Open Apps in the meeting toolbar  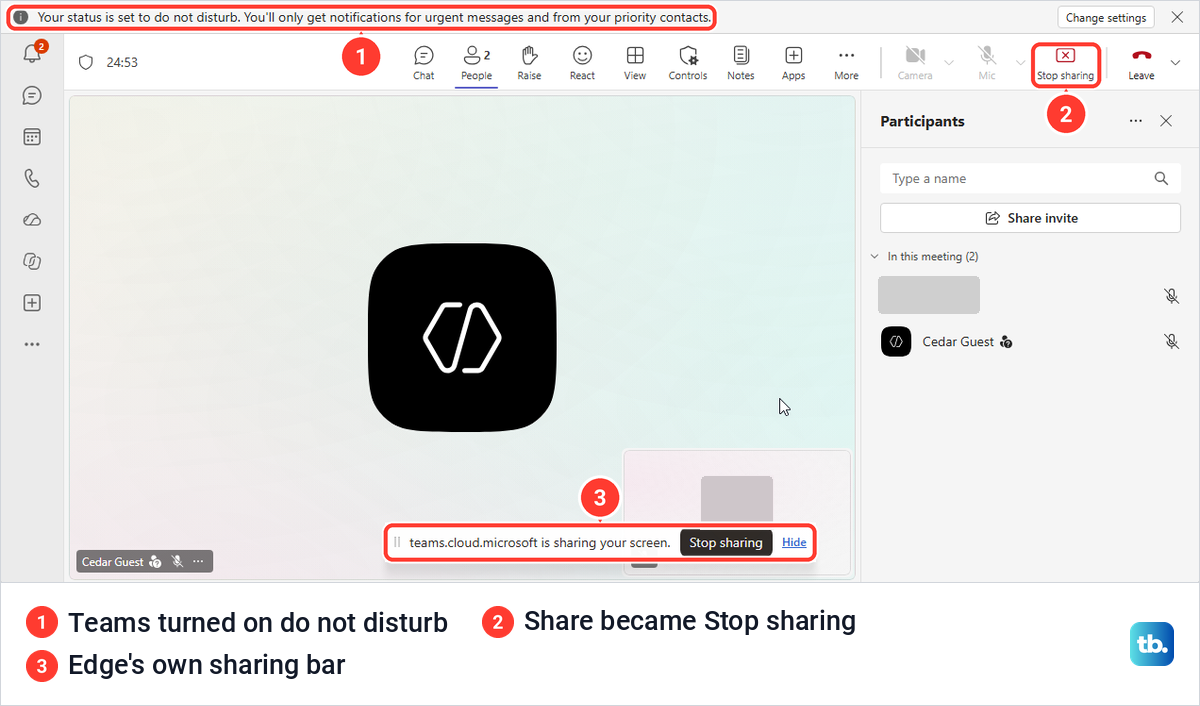coord(794,63)
